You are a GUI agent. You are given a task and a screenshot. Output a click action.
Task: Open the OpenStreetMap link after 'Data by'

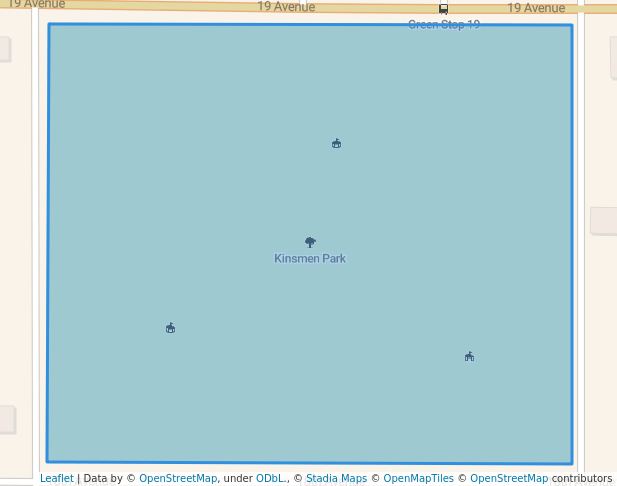coord(178,479)
